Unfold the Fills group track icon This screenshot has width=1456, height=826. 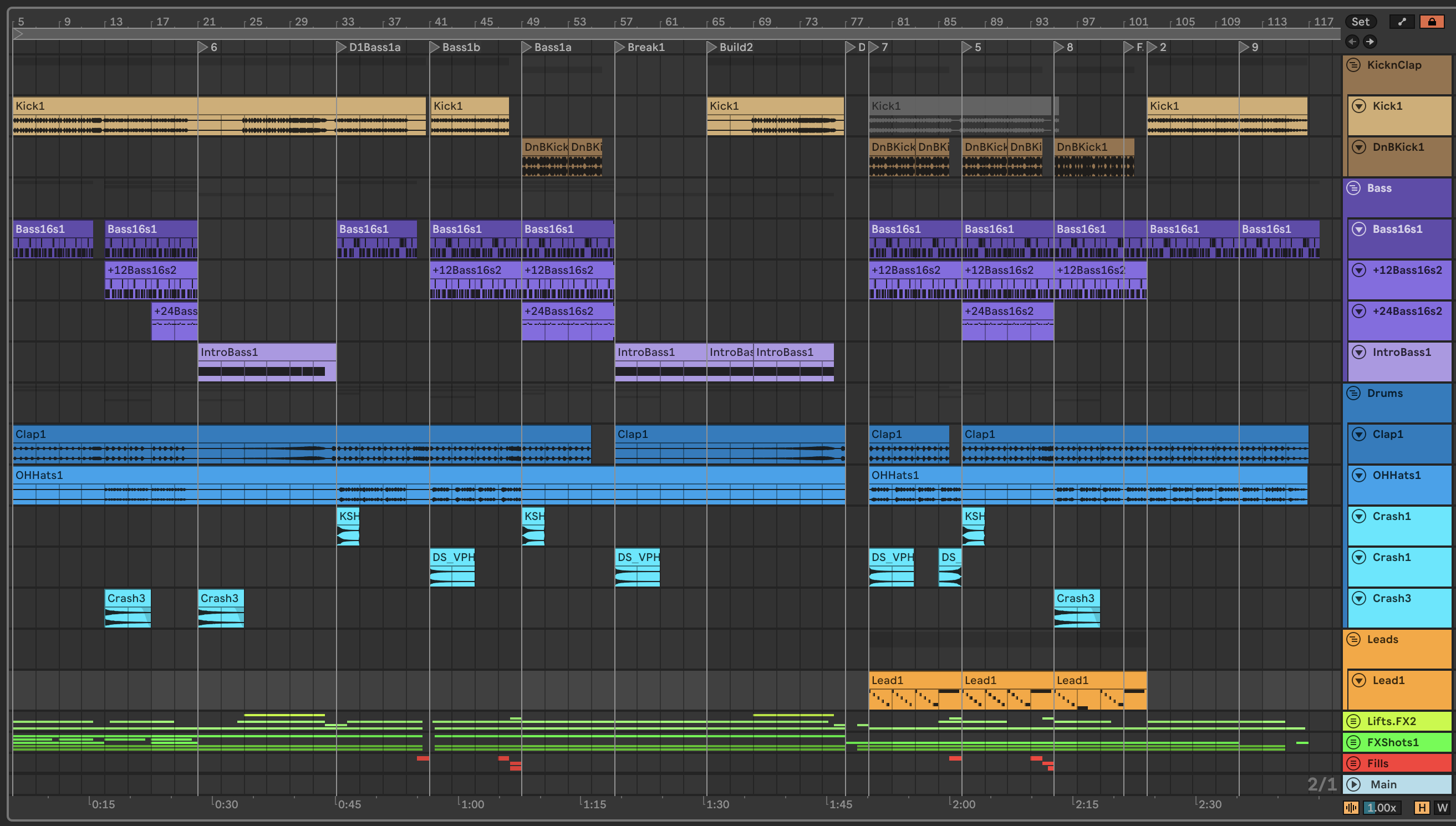[x=1354, y=763]
